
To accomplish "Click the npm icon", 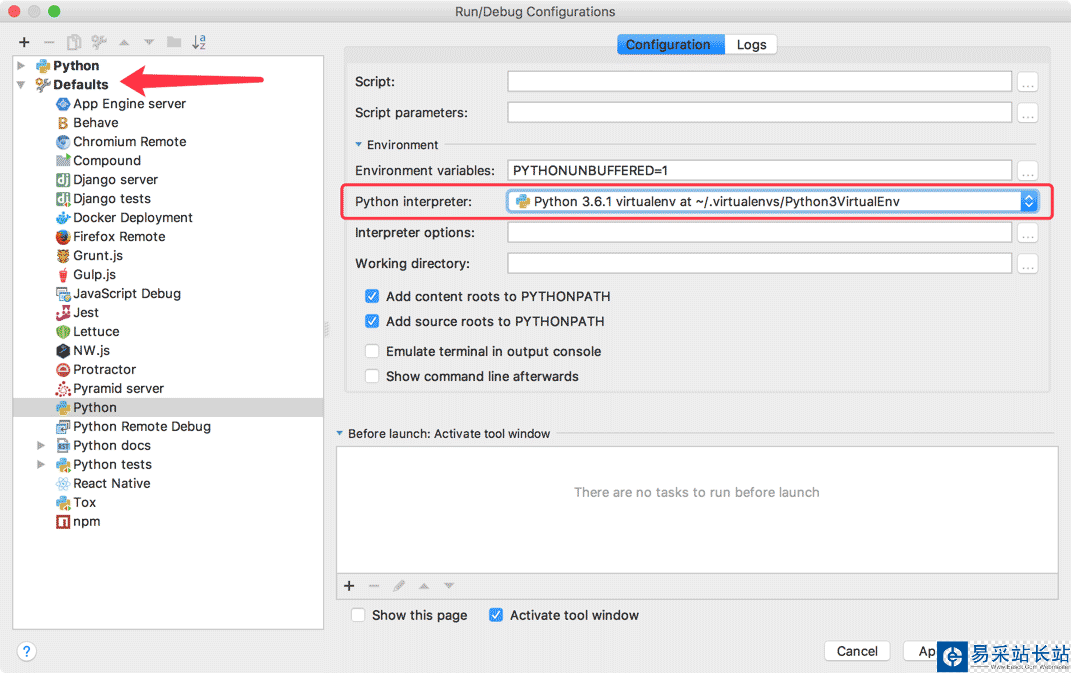I will (x=63, y=522).
